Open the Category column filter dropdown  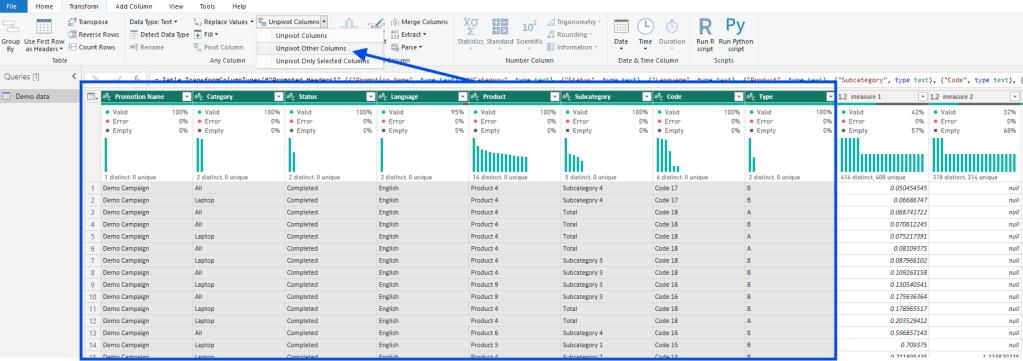pos(279,97)
